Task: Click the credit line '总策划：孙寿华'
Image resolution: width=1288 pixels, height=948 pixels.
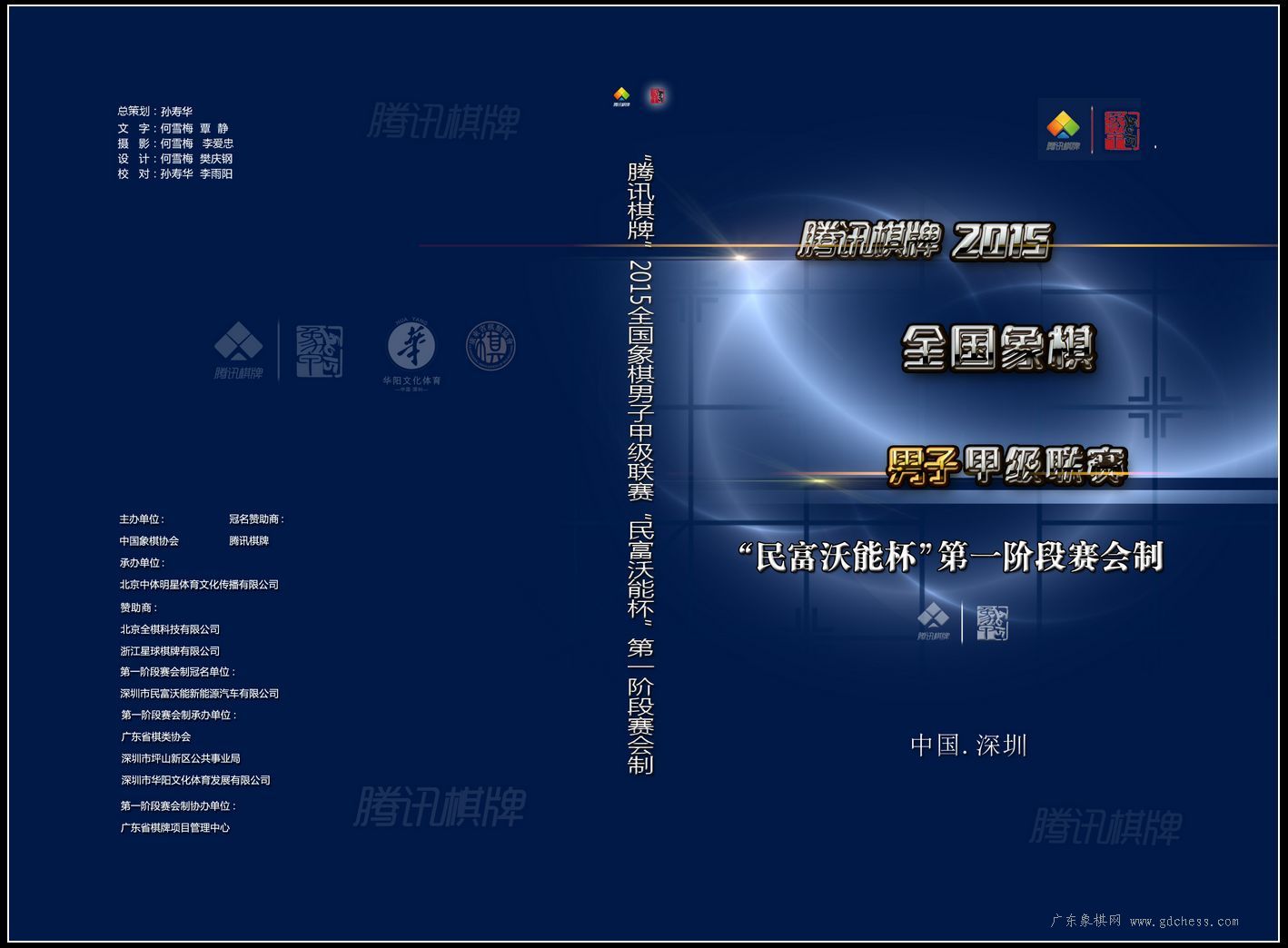Action: point(154,112)
